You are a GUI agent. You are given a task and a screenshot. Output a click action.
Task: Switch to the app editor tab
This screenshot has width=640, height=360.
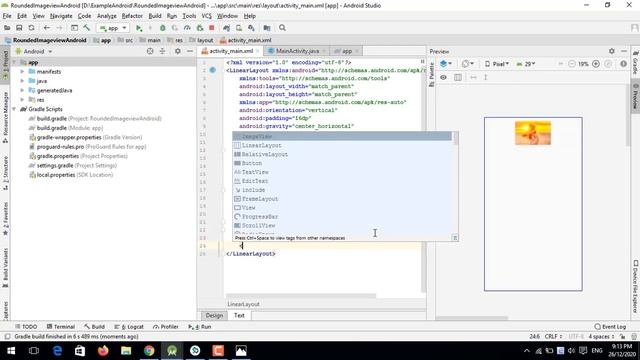click(x=347, y=51)
